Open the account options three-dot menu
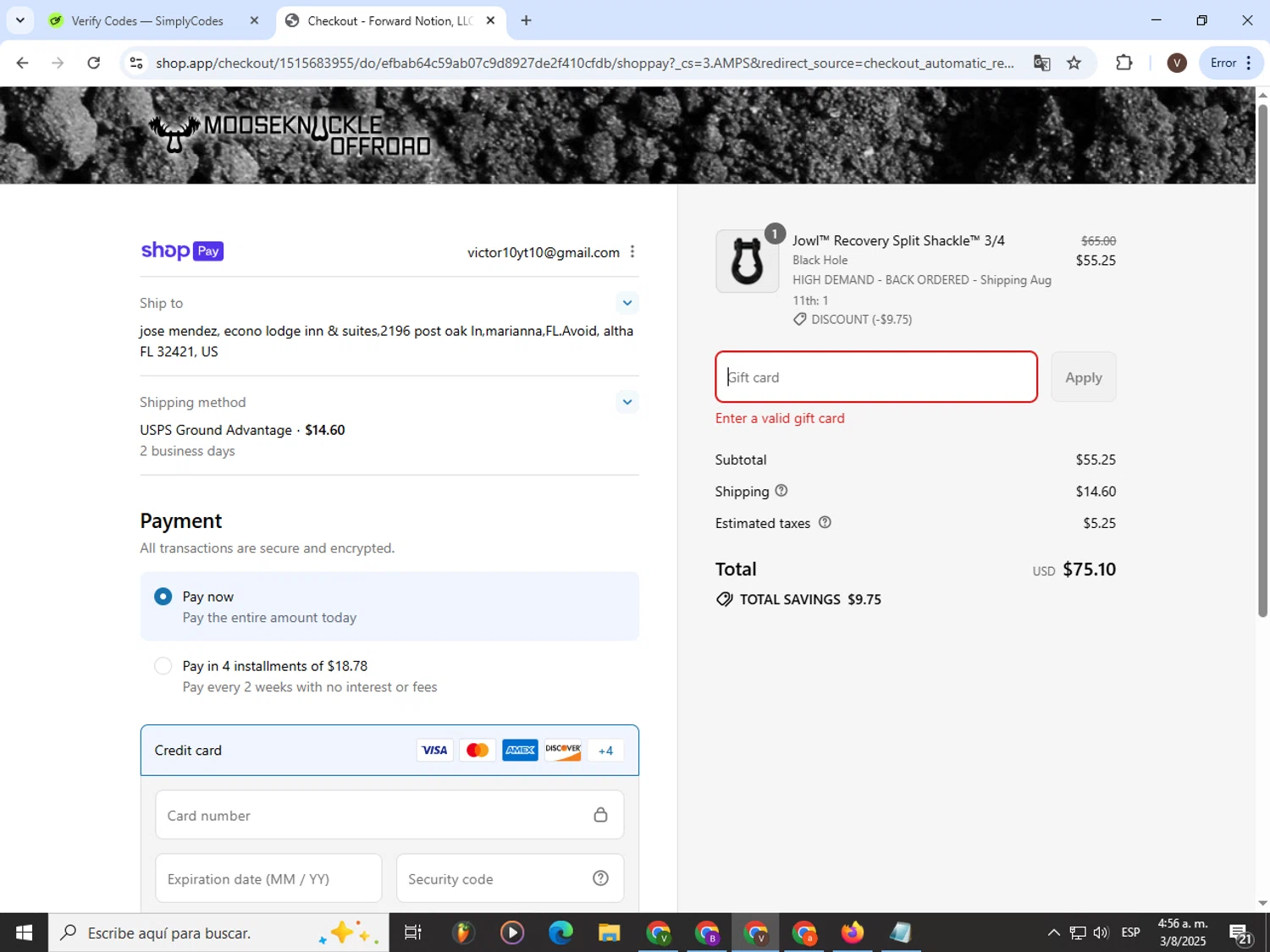This screenshot has height=952, width=1270. click(632, 252)
